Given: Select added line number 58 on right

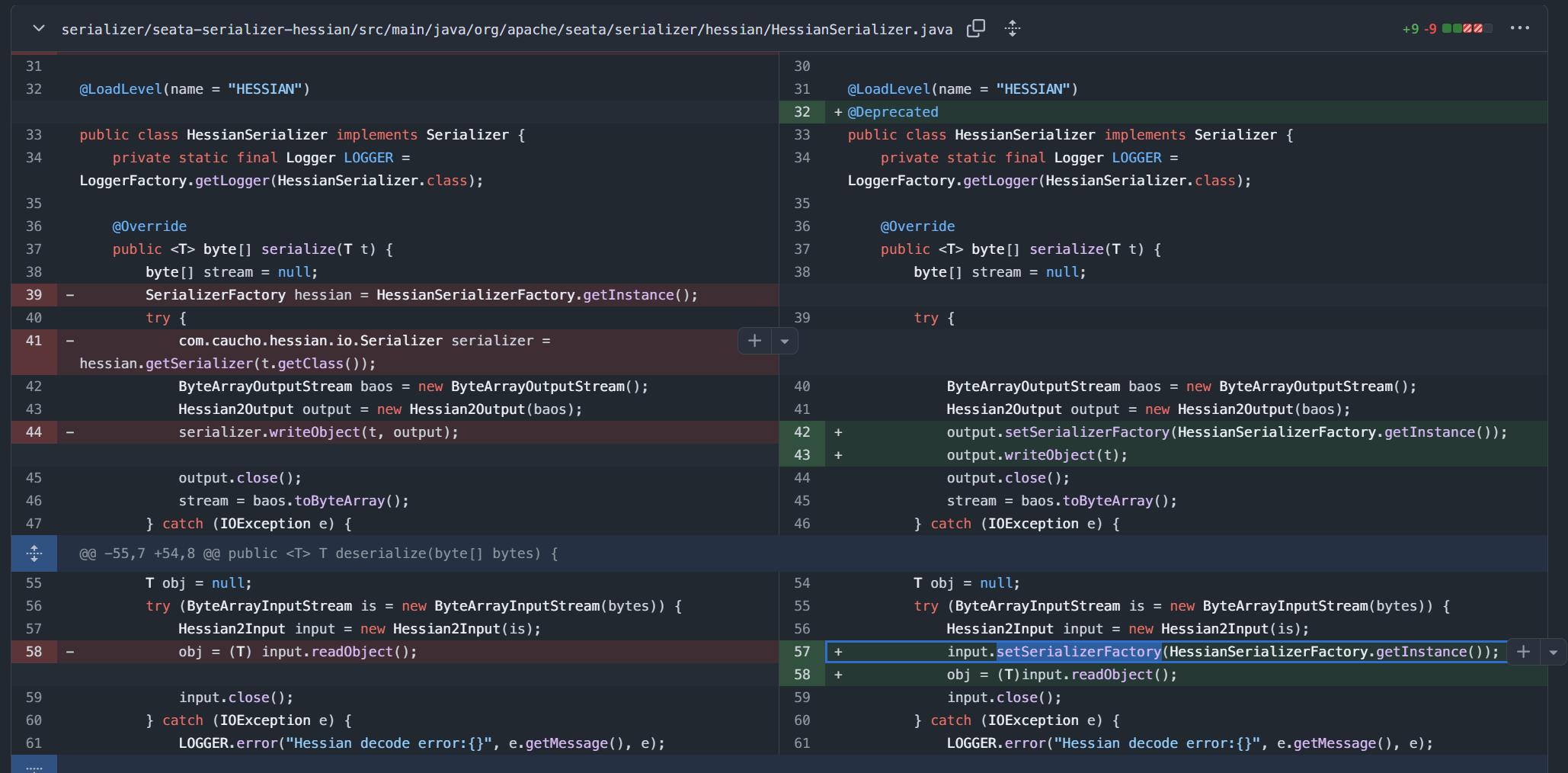Looking at the screenshot, I should pos(802,675).
